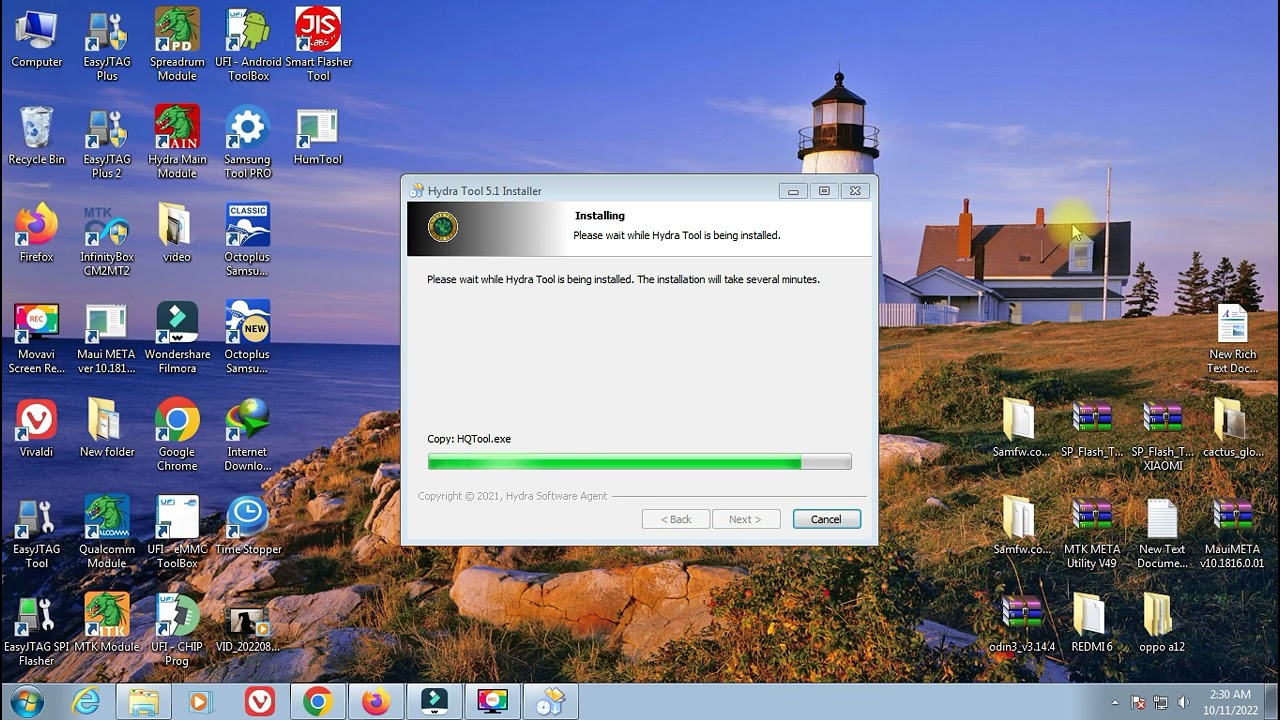Select the Firefox desktop shortcut

click(x=37, y=233)
